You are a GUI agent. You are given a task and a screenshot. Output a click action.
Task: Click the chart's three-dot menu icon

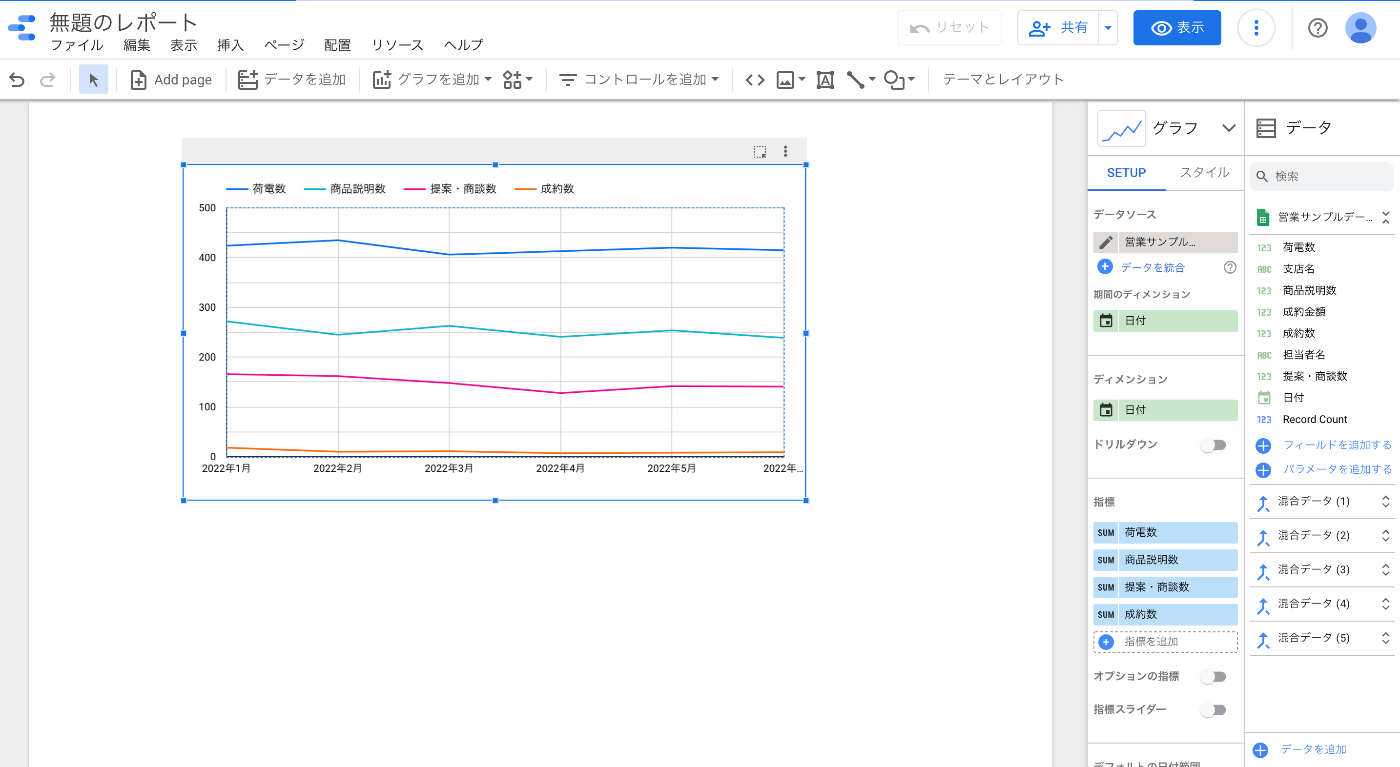(x=786, y=152)
